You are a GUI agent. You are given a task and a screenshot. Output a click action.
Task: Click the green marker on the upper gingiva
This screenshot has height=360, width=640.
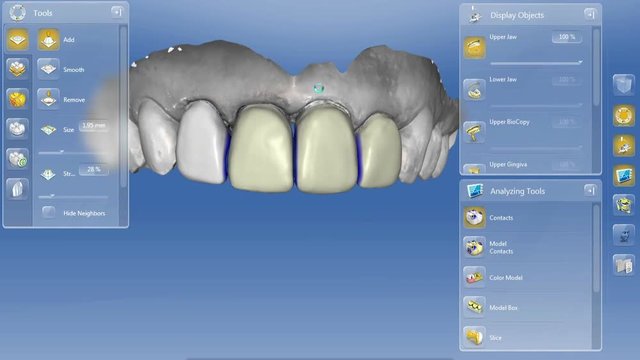coord(318,88)
